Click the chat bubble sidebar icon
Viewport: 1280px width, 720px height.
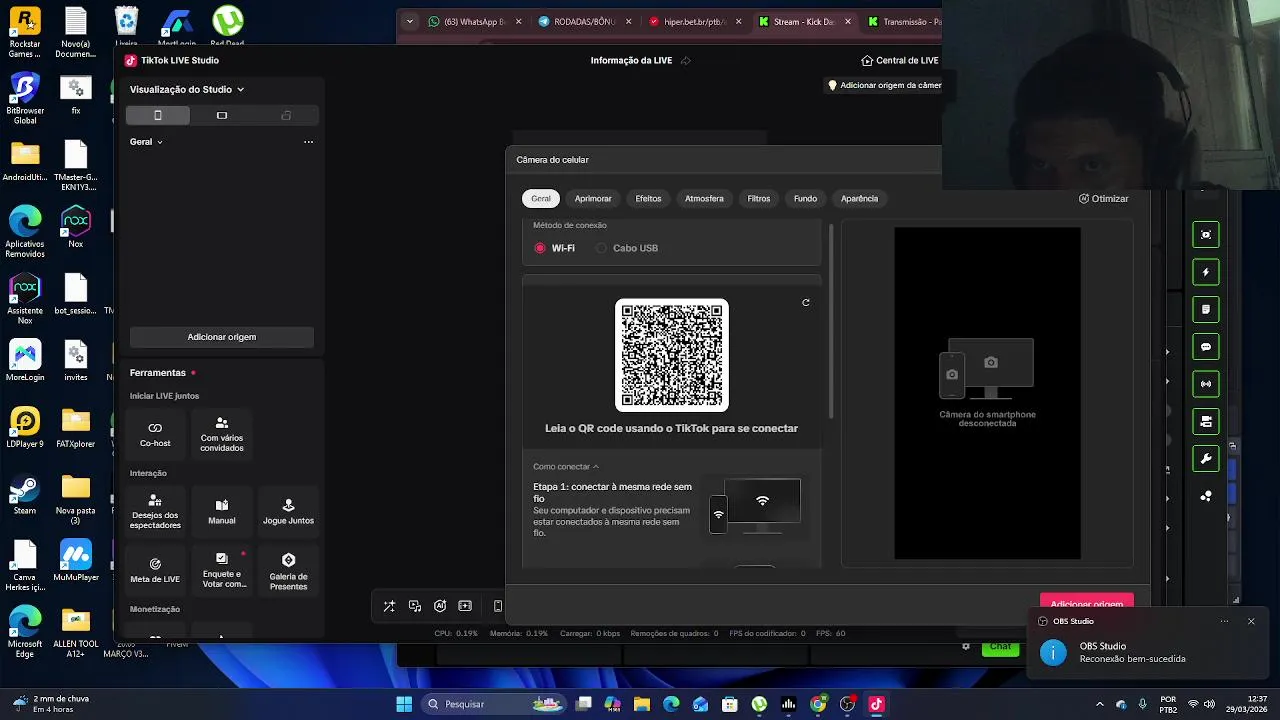click(1206, 347)
